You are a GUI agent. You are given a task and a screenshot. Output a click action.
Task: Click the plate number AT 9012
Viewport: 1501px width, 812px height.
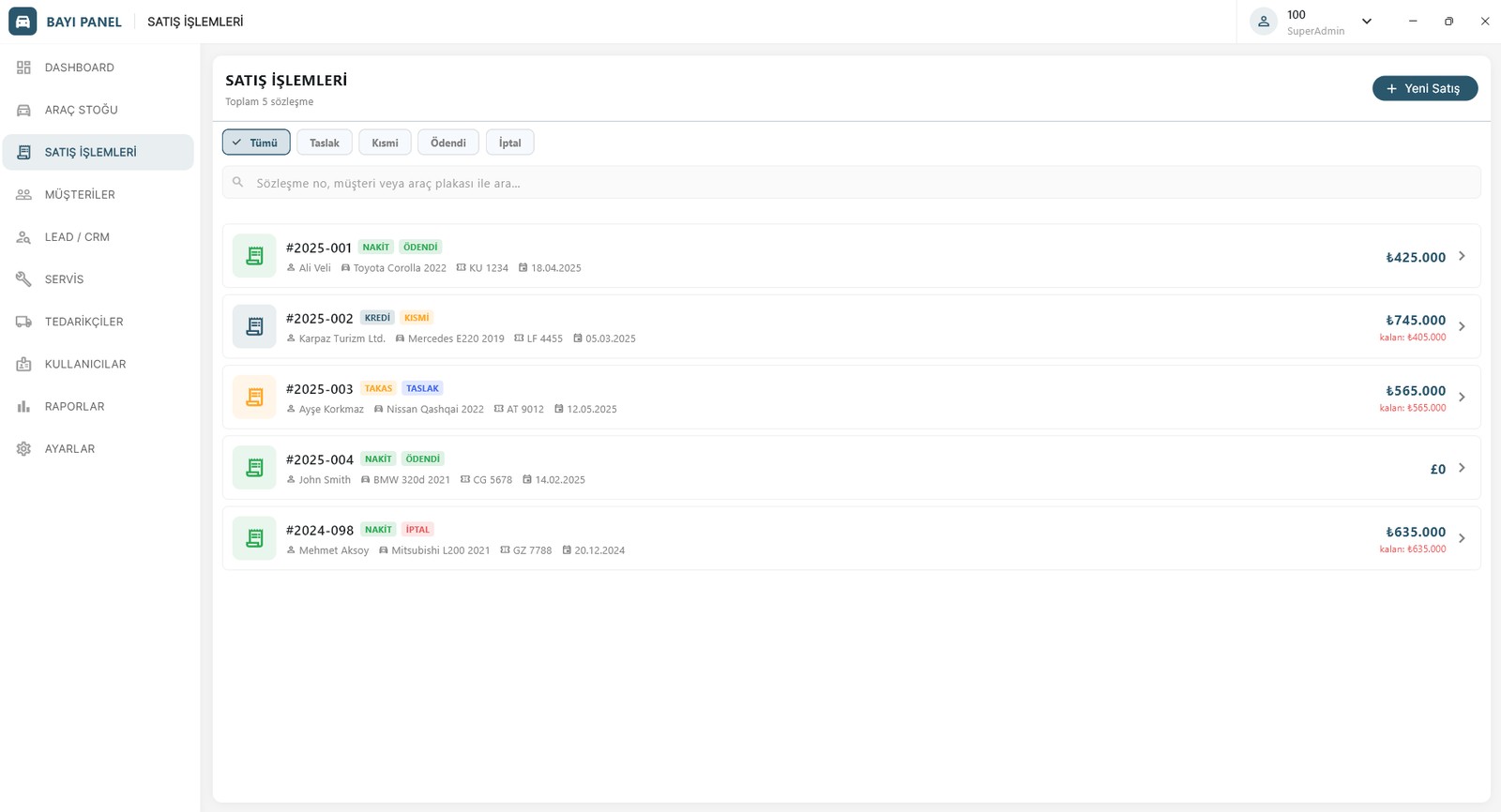point(525,410)
